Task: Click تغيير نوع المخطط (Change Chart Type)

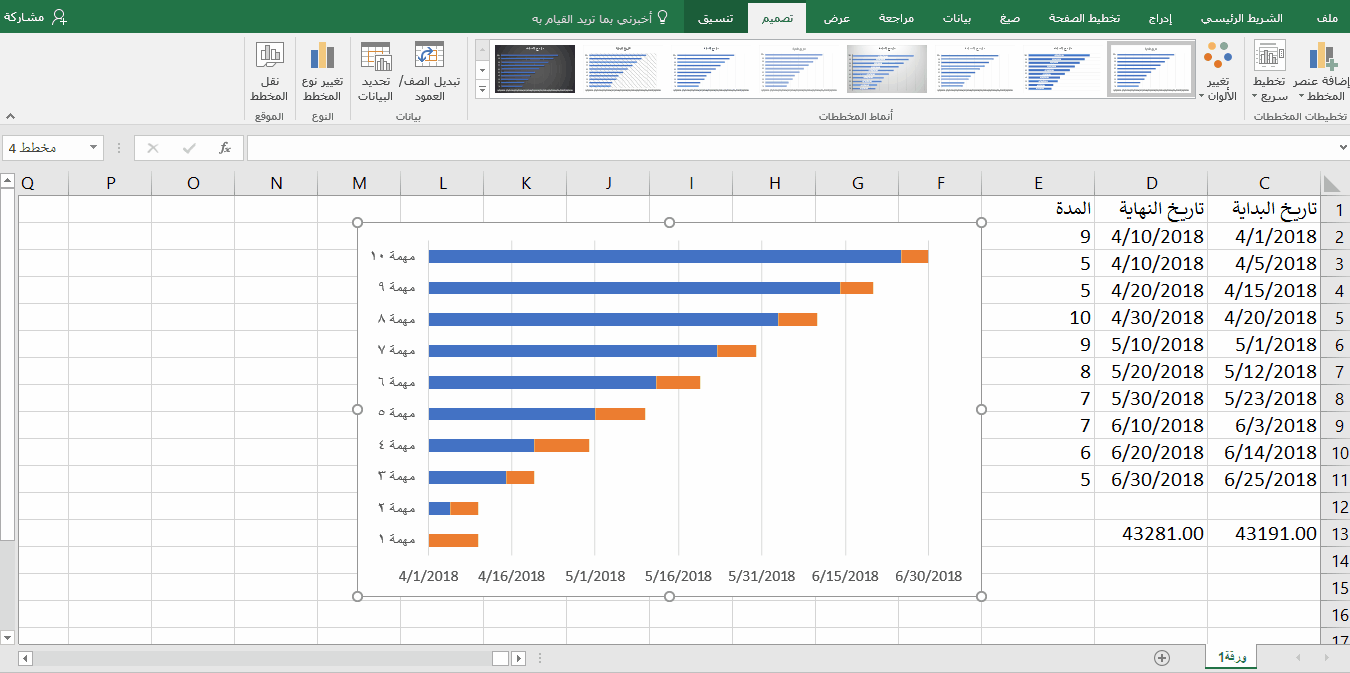Action: (x=322, y=72)
